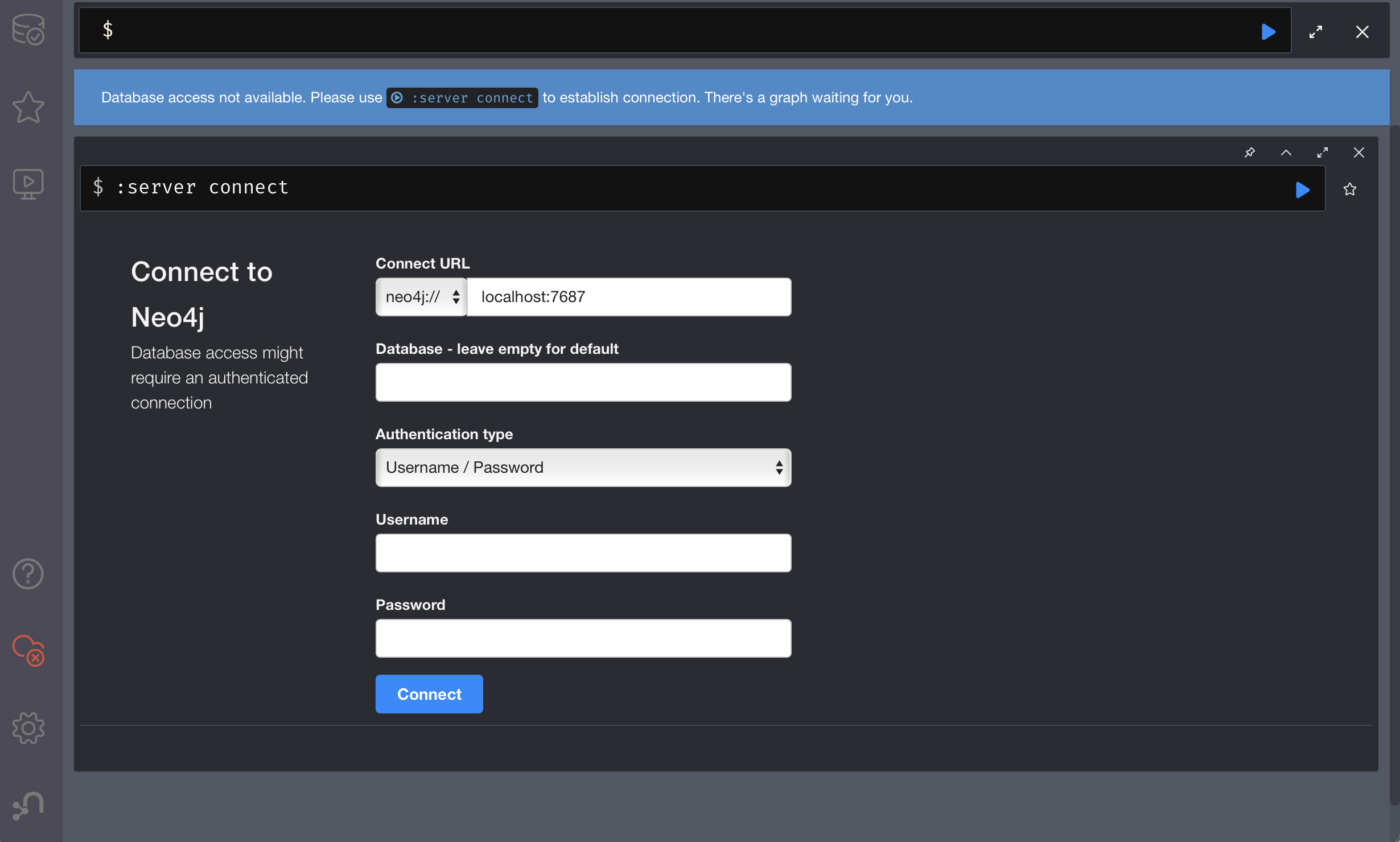The image size is (1400, 842).
Task: Collapse the server connect frame with chevron
Action: click(x=1286, y=152)
